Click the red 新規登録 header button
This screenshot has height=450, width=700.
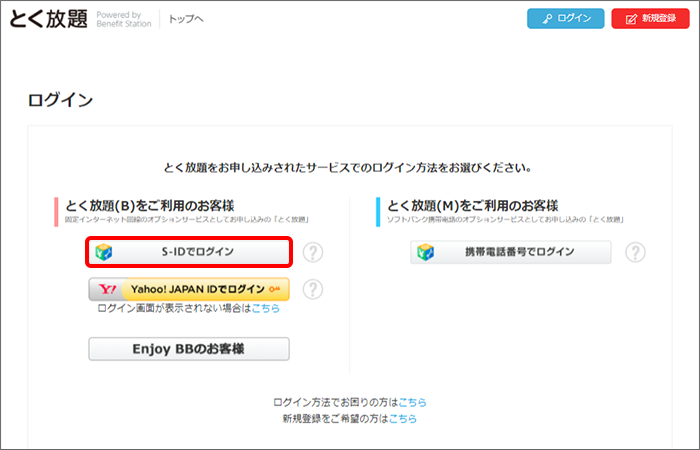(x=650, y=18)
